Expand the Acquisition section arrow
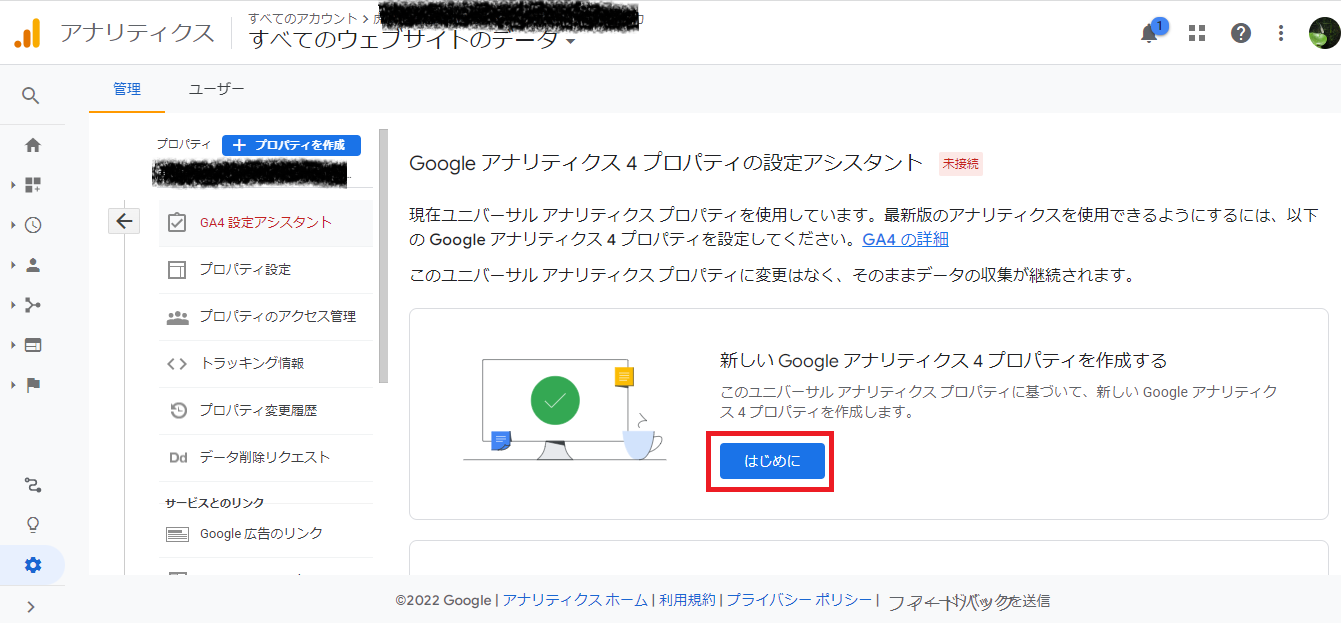The height and width of the screenshot is (623, 1341). tap(13, 305)
